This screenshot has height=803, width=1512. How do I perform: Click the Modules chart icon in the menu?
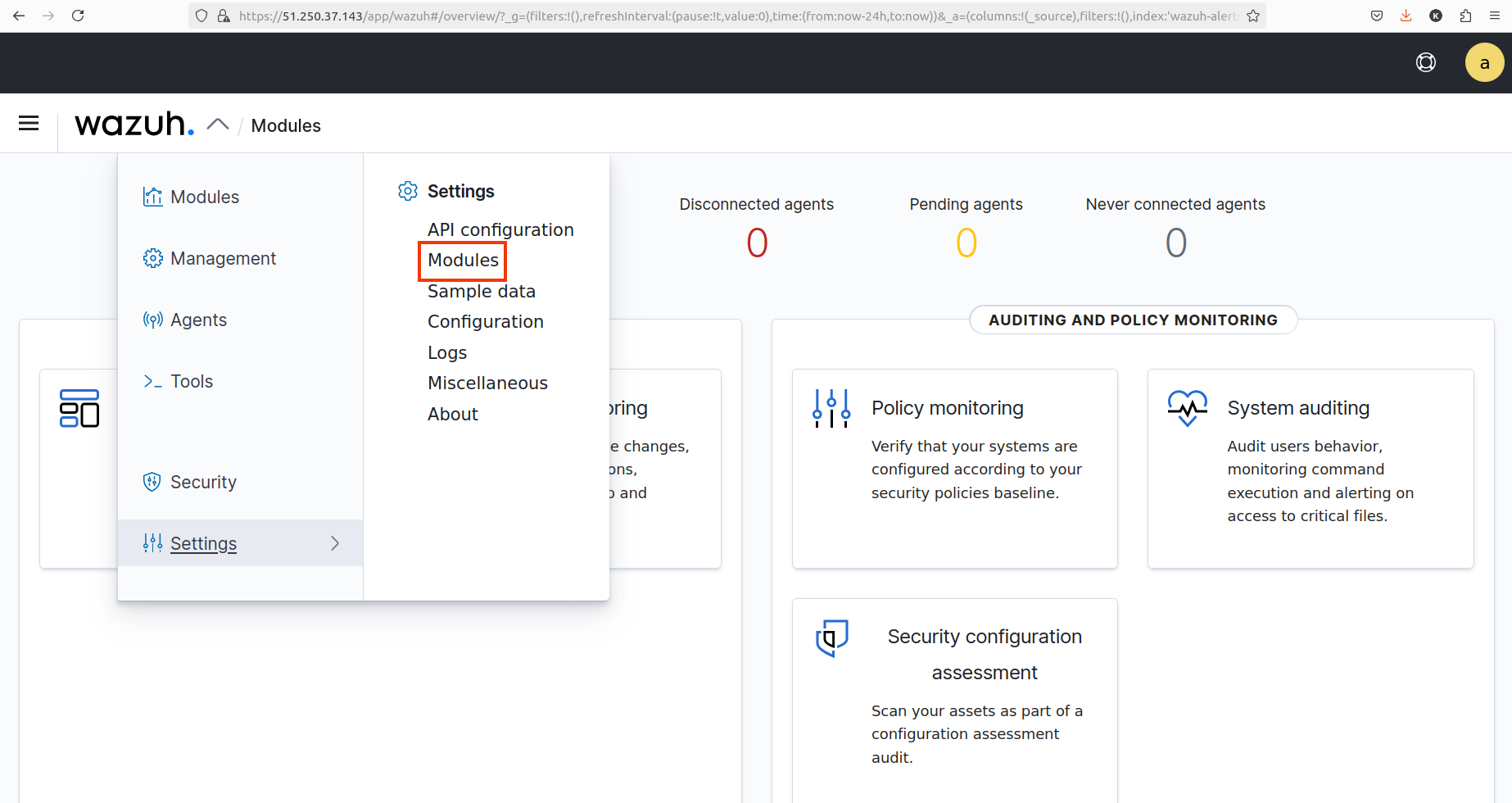pyautogui.click(x=152, y=197)
